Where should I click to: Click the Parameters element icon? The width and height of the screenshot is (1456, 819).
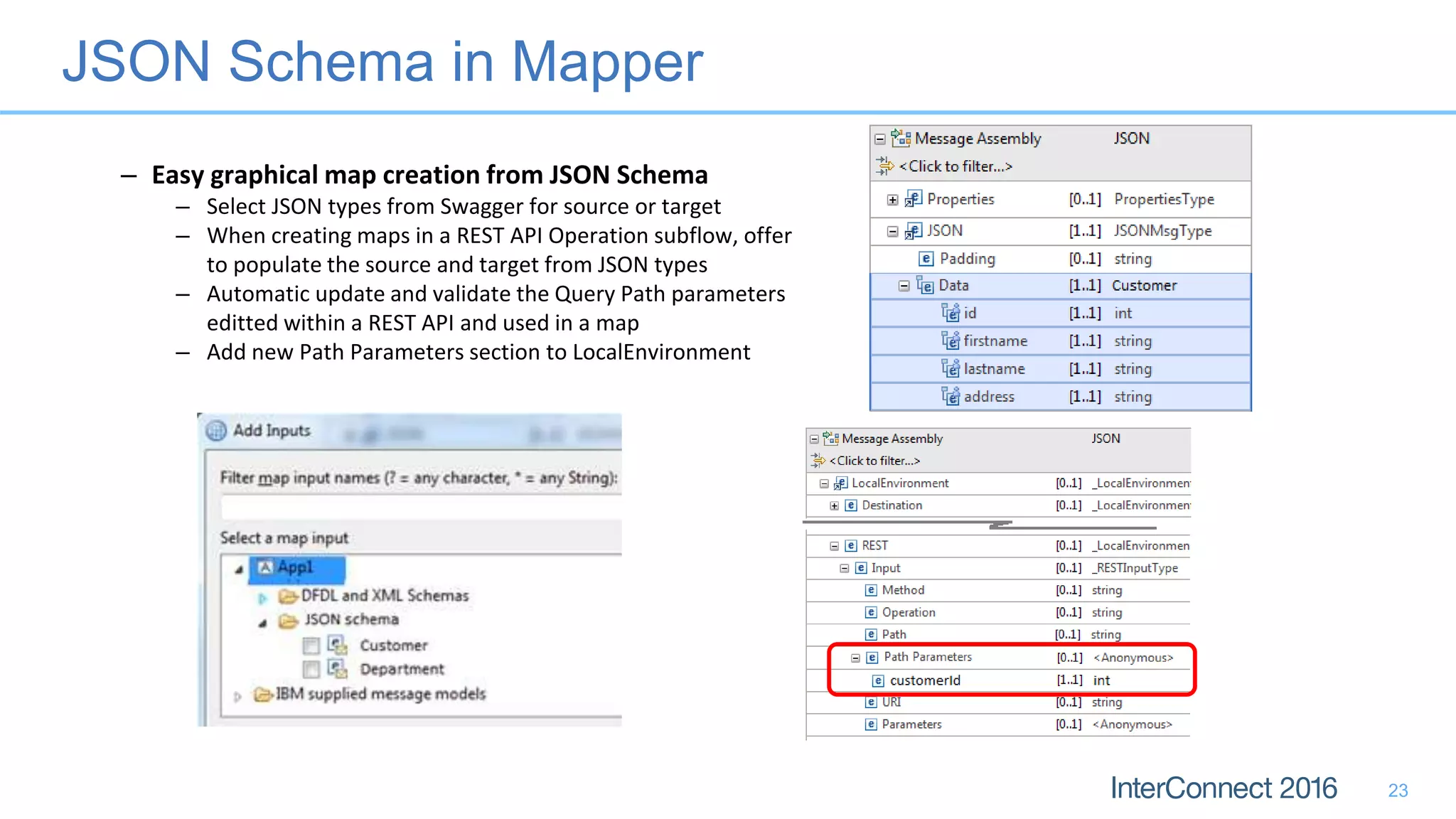[871, 724]
